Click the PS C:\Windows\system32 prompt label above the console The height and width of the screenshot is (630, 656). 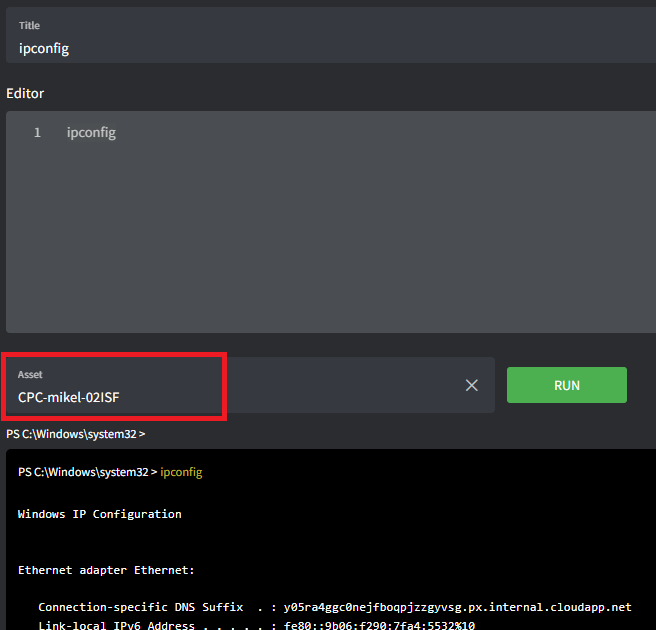pos(76,434)
